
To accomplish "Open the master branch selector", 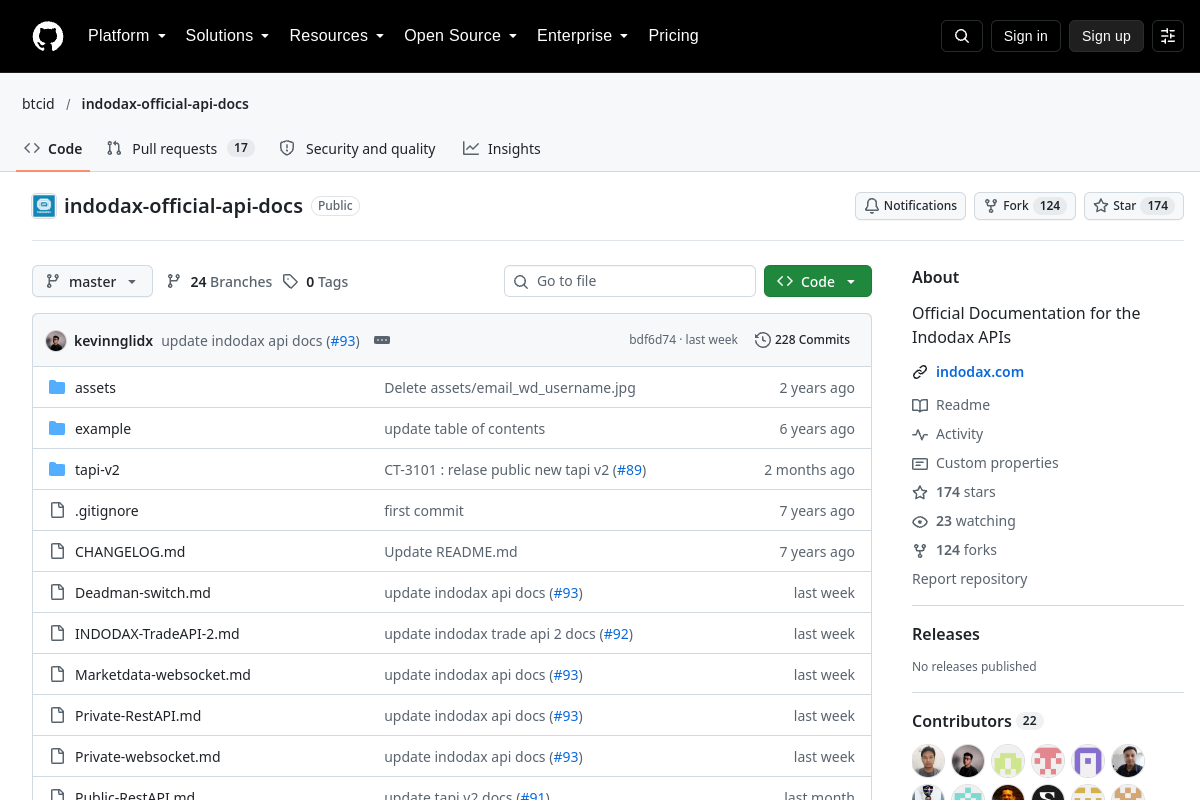I will 92,281.
